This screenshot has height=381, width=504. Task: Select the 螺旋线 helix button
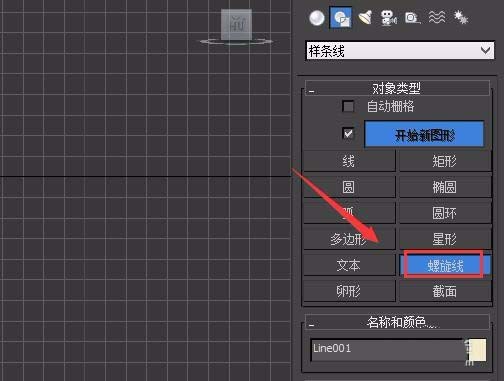(445, 265)
